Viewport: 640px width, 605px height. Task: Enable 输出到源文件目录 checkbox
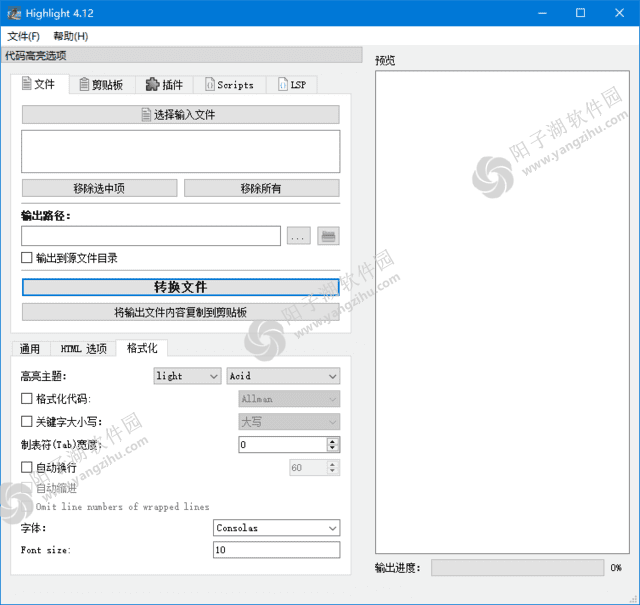coord(27,258)
